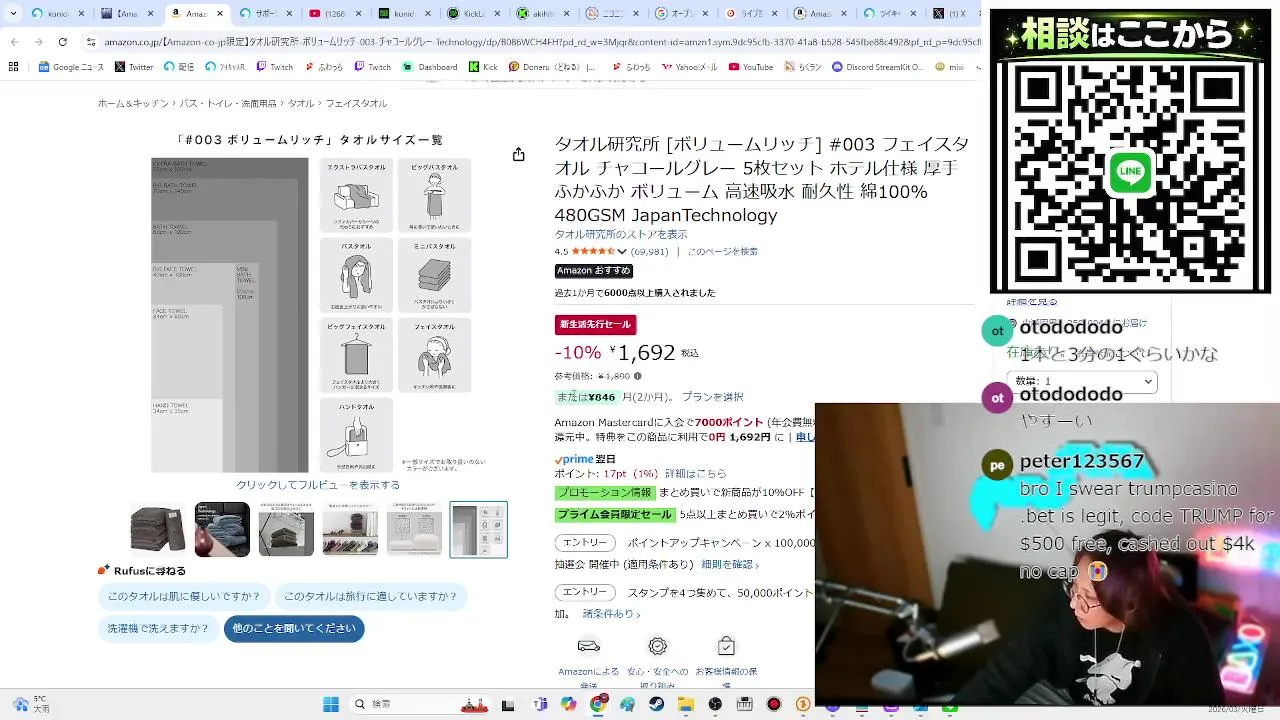Click the 他のことを聞いてください button
This screenshot has width=1280, height=720.
(294, 628)
